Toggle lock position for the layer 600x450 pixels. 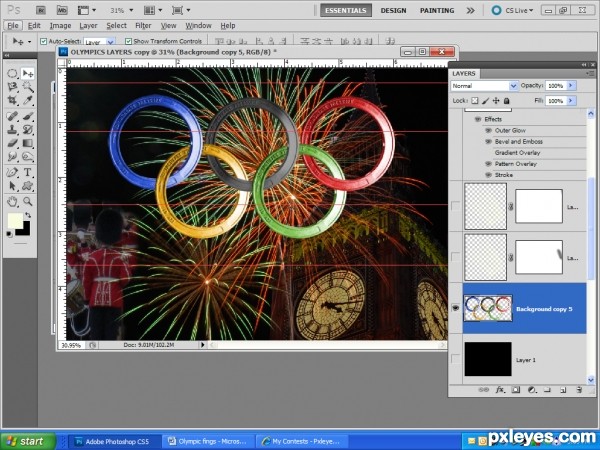coord(496,101)
